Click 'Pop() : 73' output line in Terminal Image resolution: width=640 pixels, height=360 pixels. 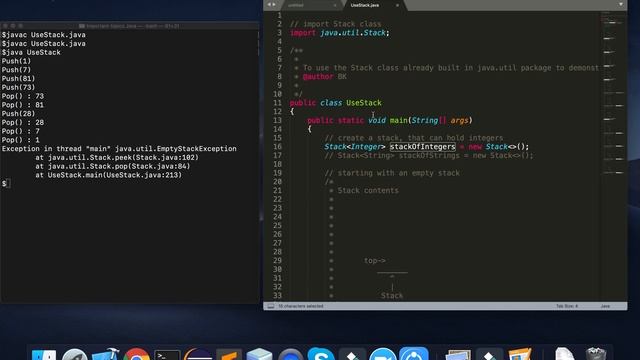(x=23, y=96)
